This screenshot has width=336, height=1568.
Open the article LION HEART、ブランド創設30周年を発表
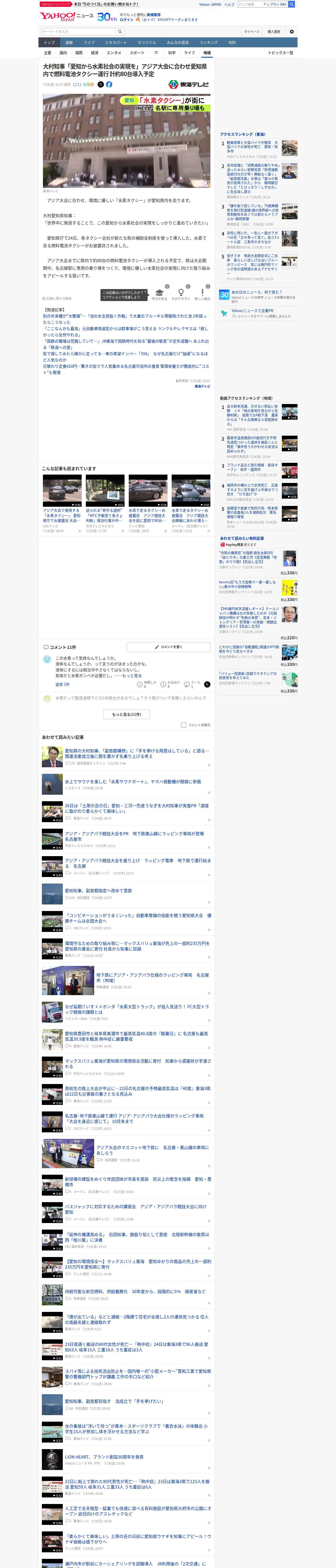[104, 1457]
